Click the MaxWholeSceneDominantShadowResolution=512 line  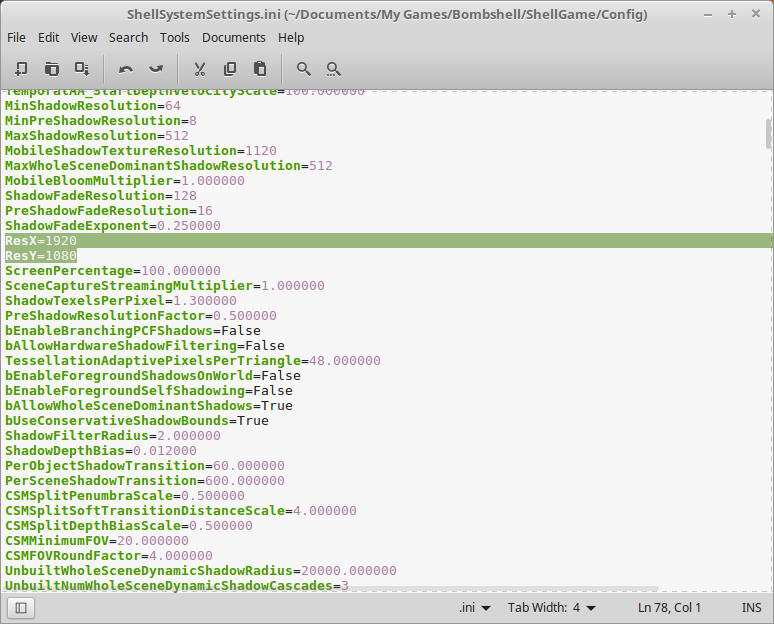click(x=169, y=166)
